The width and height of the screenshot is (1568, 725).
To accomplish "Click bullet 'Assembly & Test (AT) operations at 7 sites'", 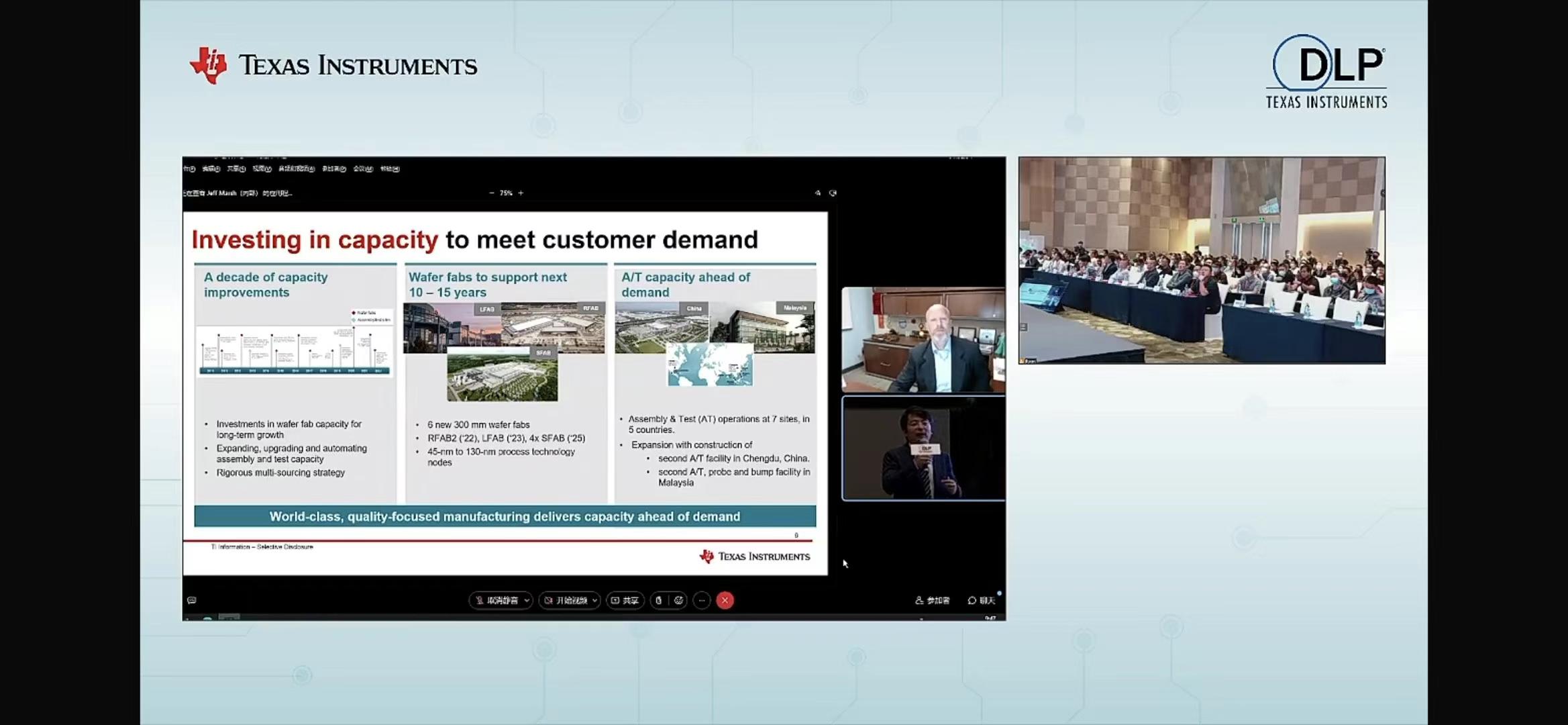I will [x=719, y=424].
